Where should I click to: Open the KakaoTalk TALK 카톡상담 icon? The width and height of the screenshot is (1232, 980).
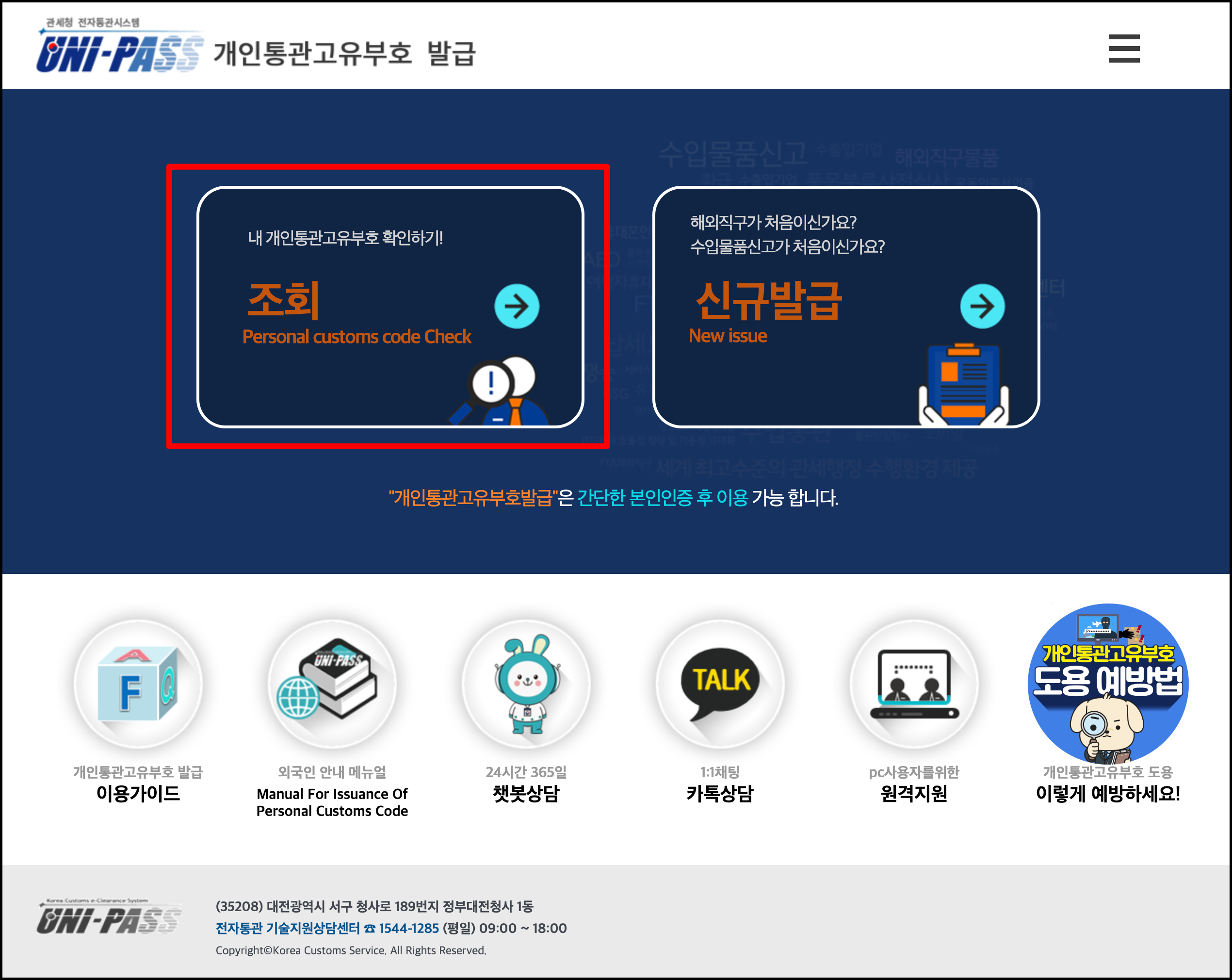coord(720,684)
